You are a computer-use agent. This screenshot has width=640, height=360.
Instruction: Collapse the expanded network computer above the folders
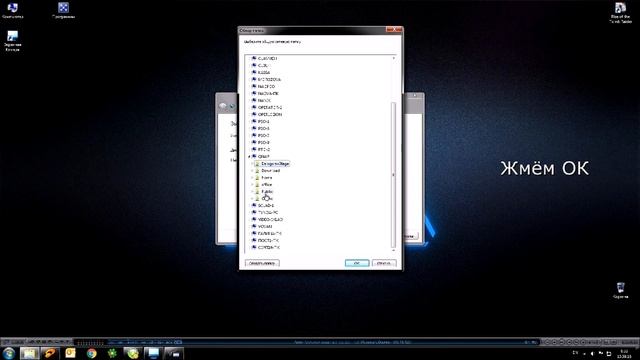[249, 157]
